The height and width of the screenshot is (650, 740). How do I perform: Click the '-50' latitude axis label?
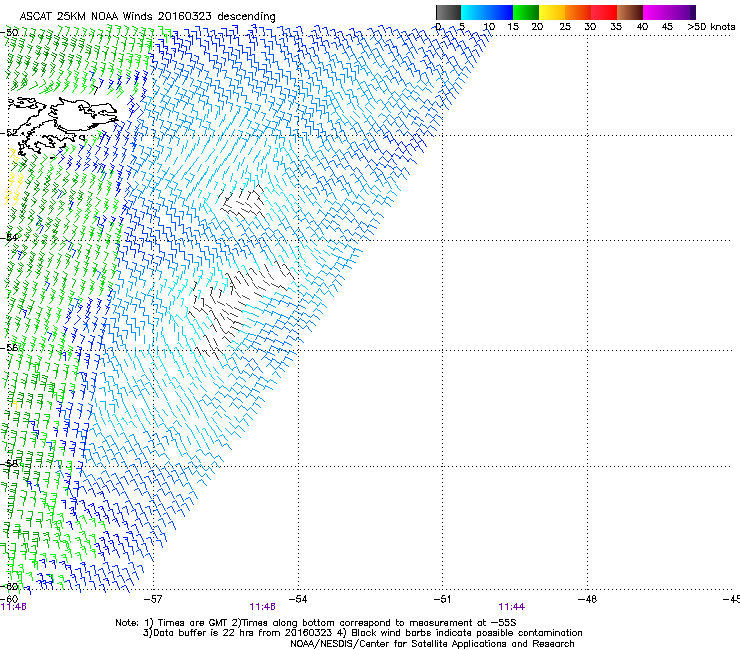pos(9,33)
